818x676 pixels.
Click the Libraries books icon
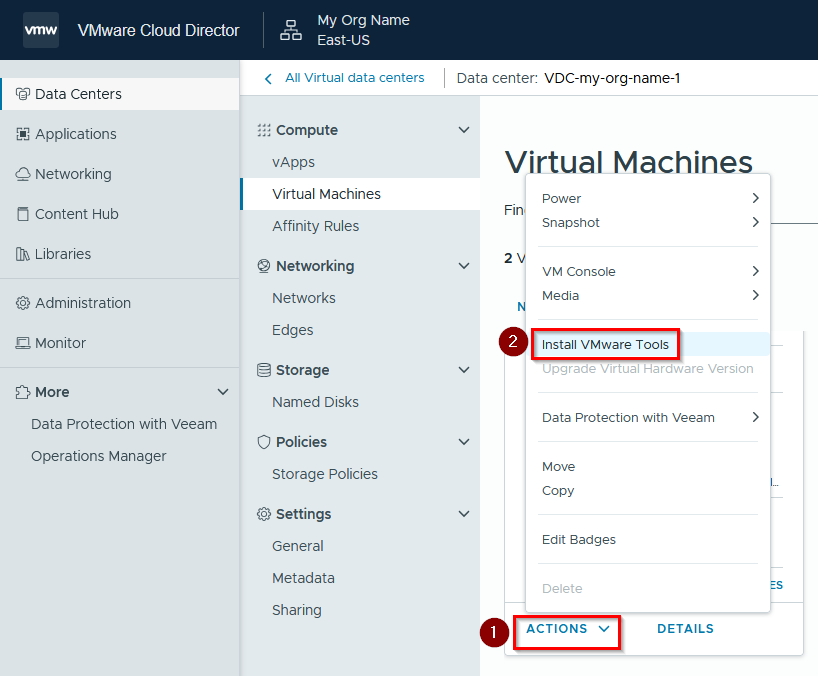click(22, 254)
